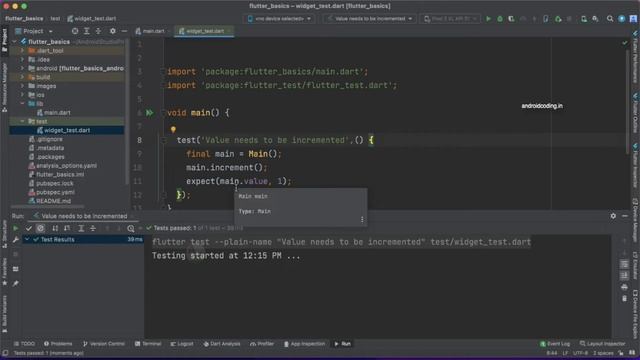Open the Terminal tool window tab

click(x=148, y=344)
